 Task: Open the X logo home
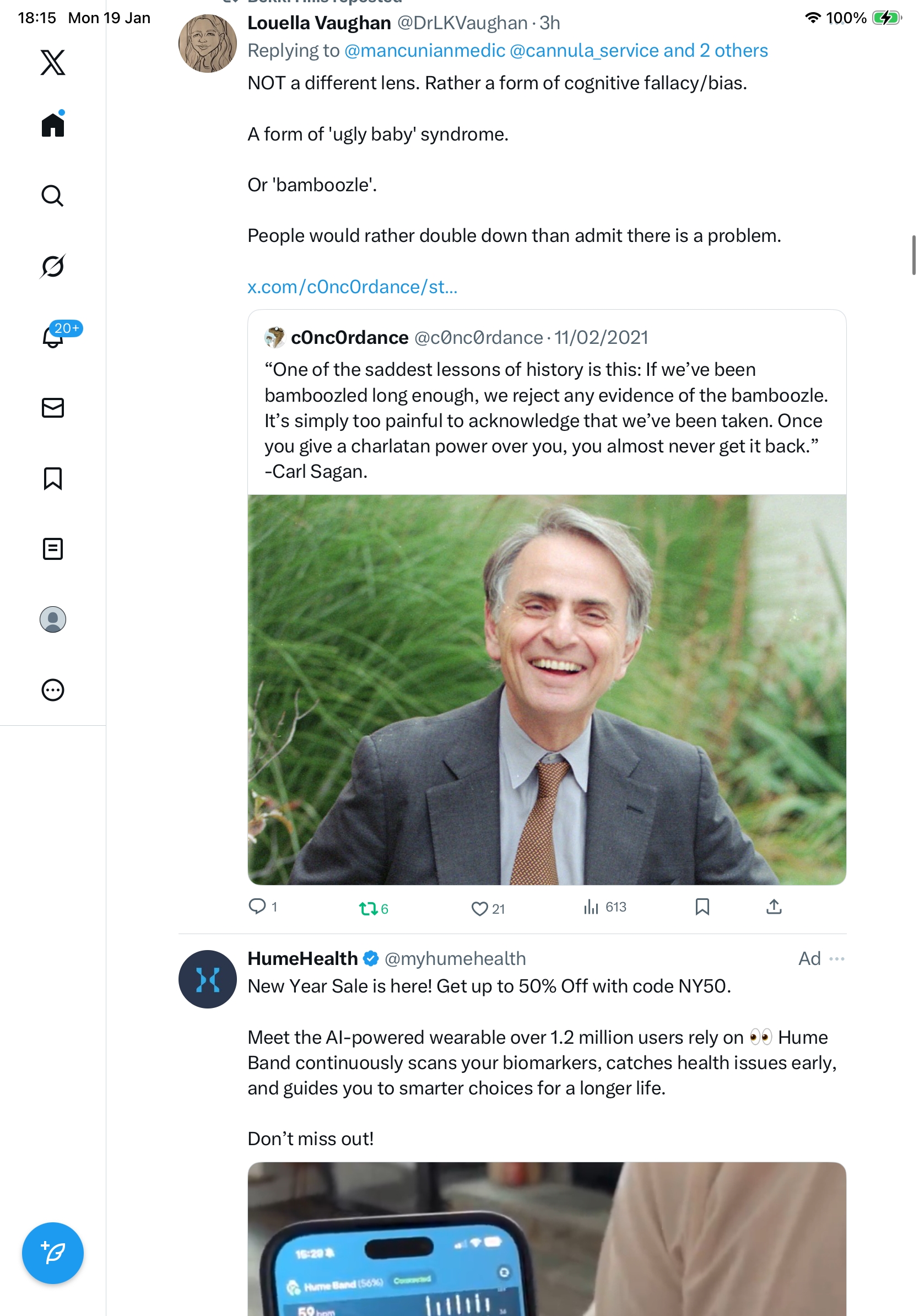click(53, 62)
